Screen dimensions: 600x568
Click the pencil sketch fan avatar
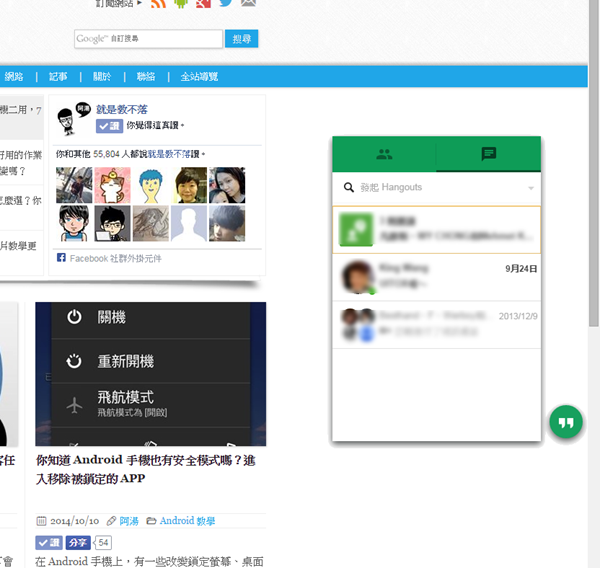point(151,224)
